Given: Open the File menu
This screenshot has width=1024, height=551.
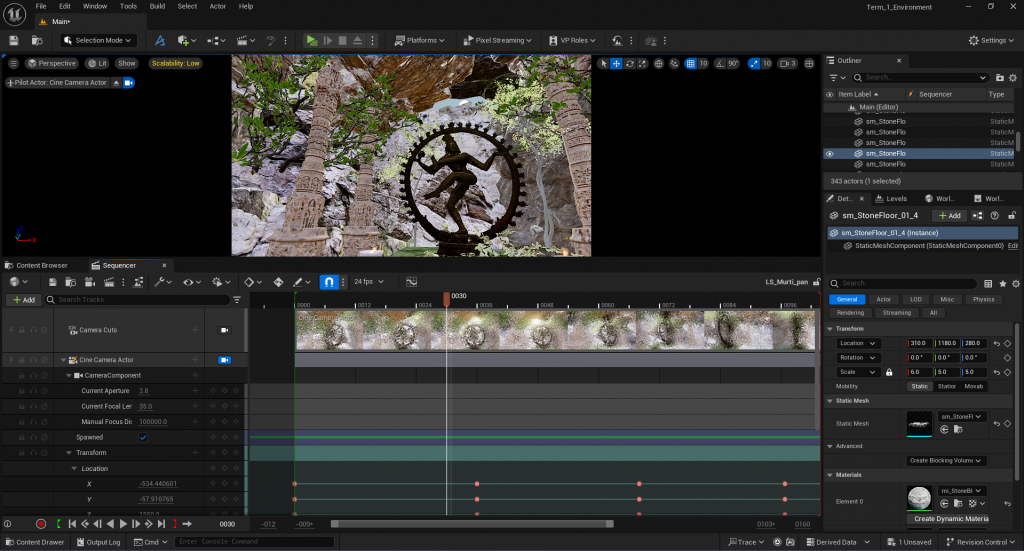Looking at the screenshot, I should 40,7.
